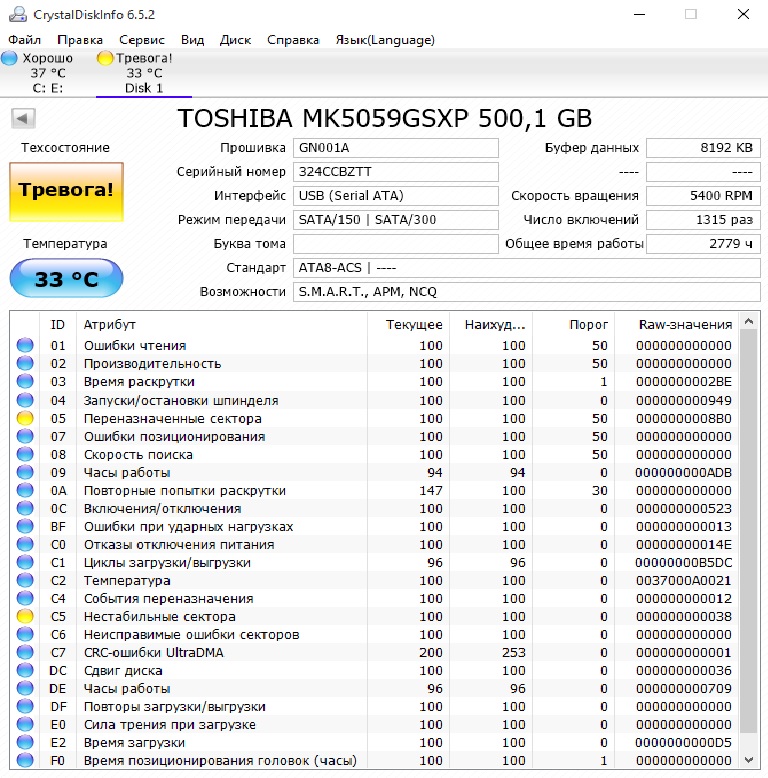
Task: Click the Прошивка field GN001A
Action: click(x=395, y=148)
